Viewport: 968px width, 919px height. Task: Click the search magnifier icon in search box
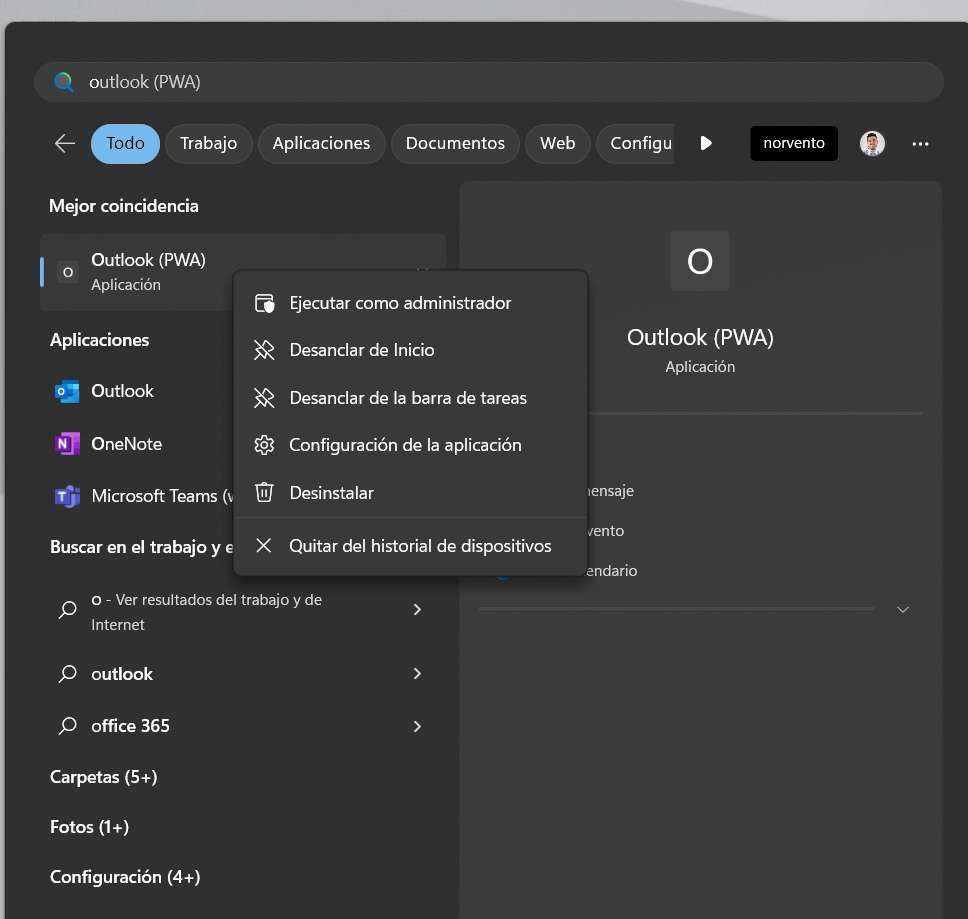tap(63, 81)
